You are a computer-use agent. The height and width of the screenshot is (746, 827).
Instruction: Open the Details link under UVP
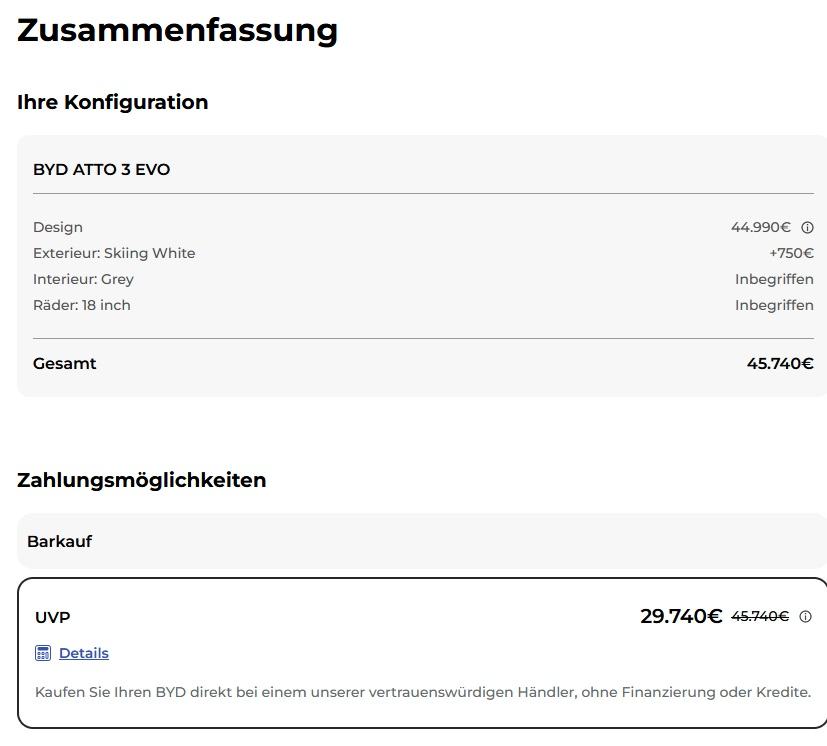coord(84,653)
